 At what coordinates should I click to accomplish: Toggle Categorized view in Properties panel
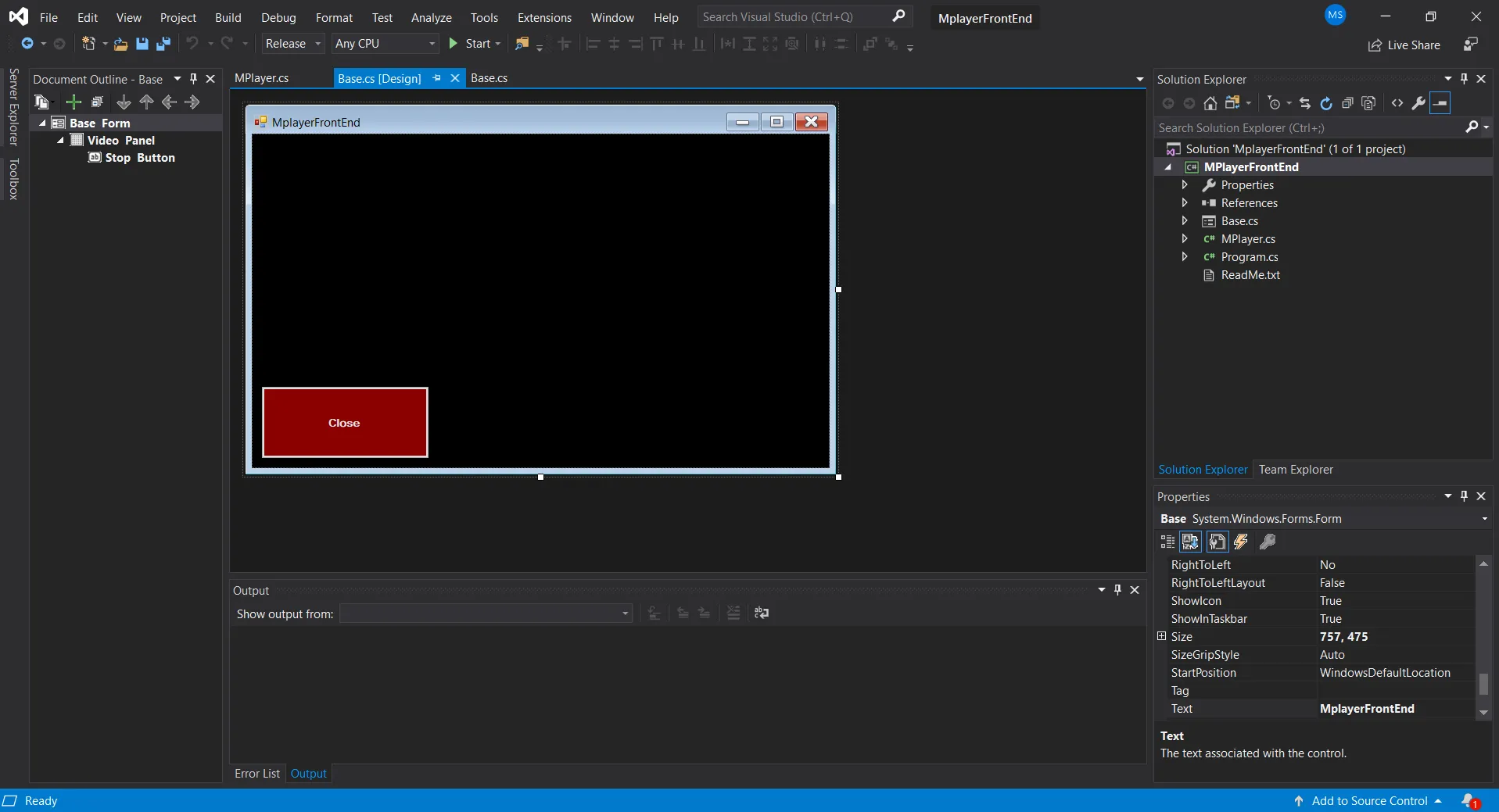pos(1167,542)
